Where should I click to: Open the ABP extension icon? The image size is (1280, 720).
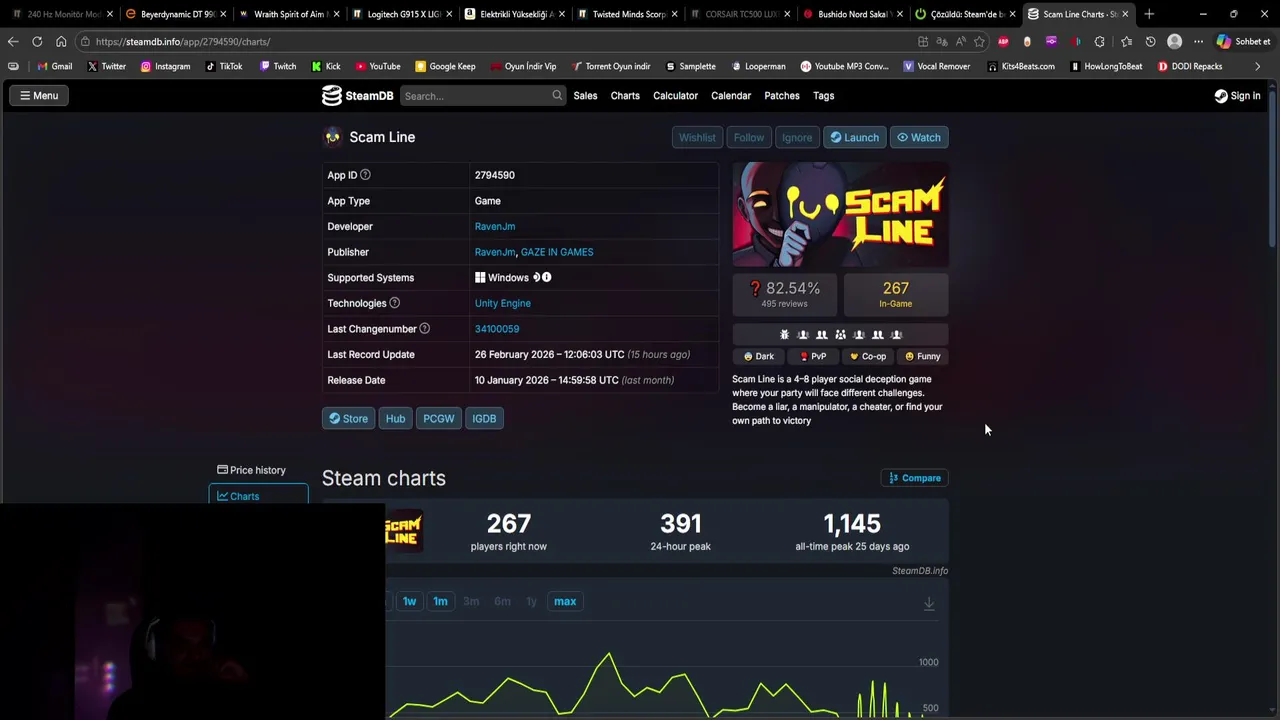[1003, 42]
